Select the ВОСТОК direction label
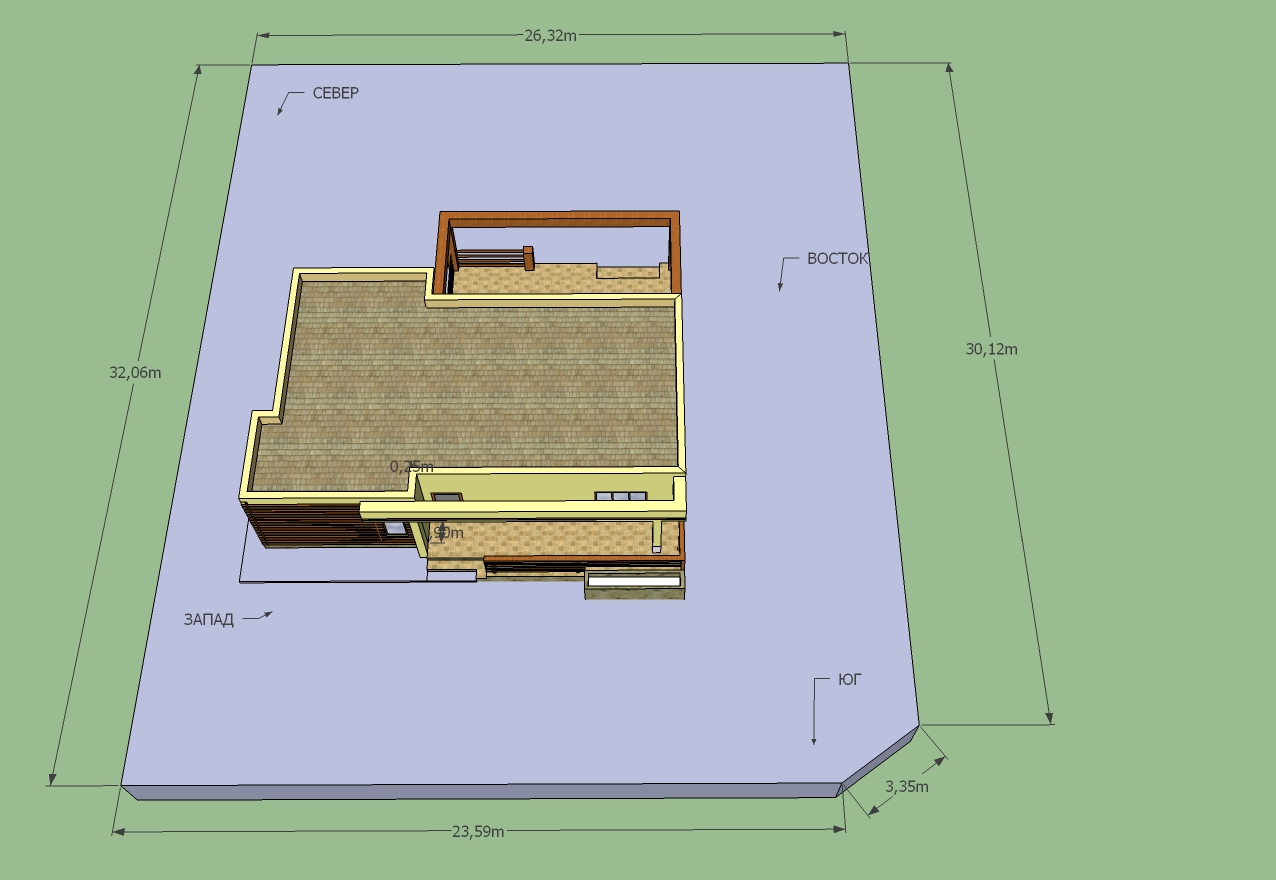 click(838, 258)
